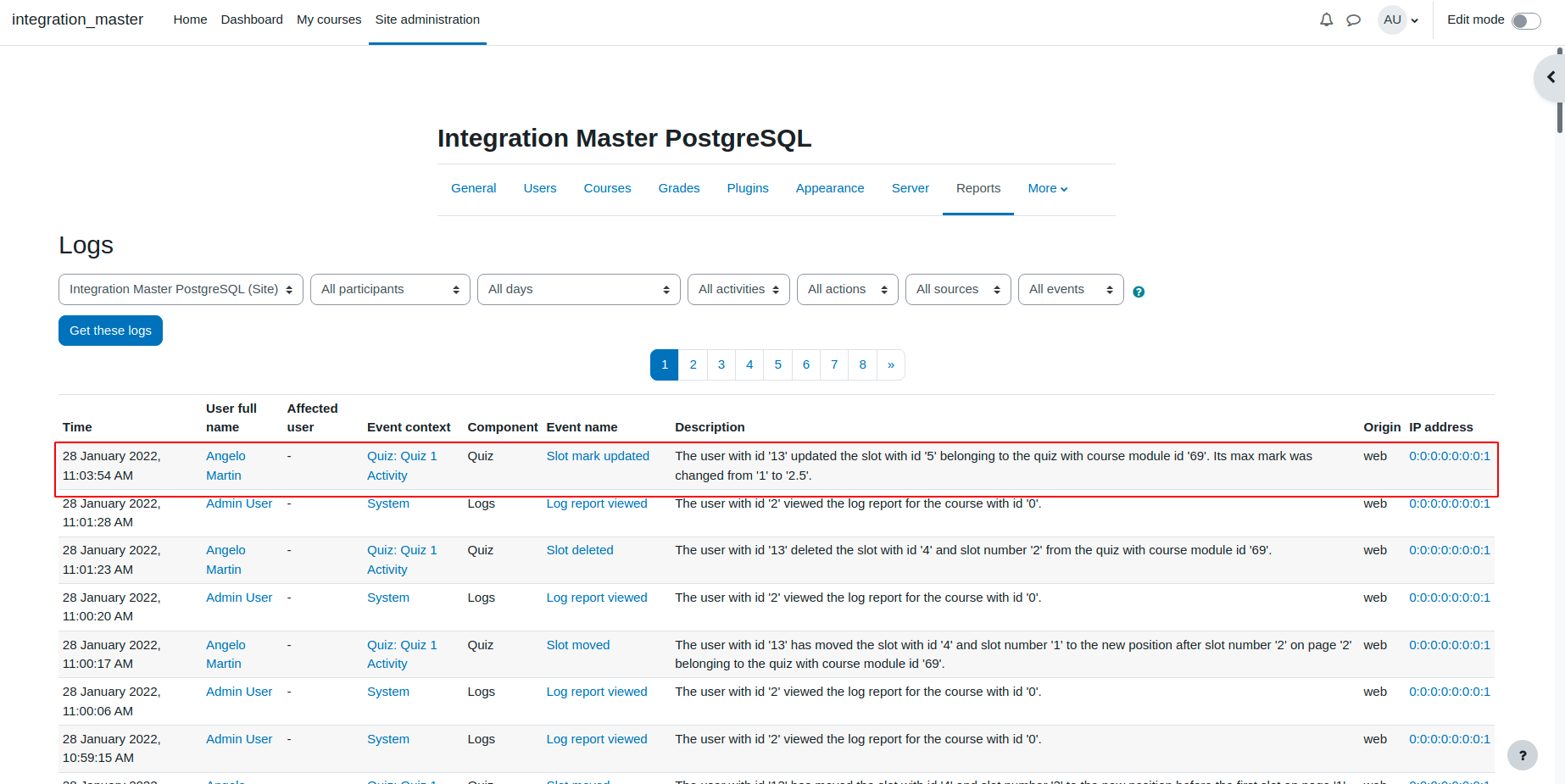Go to Home in the top navigation

190,19
